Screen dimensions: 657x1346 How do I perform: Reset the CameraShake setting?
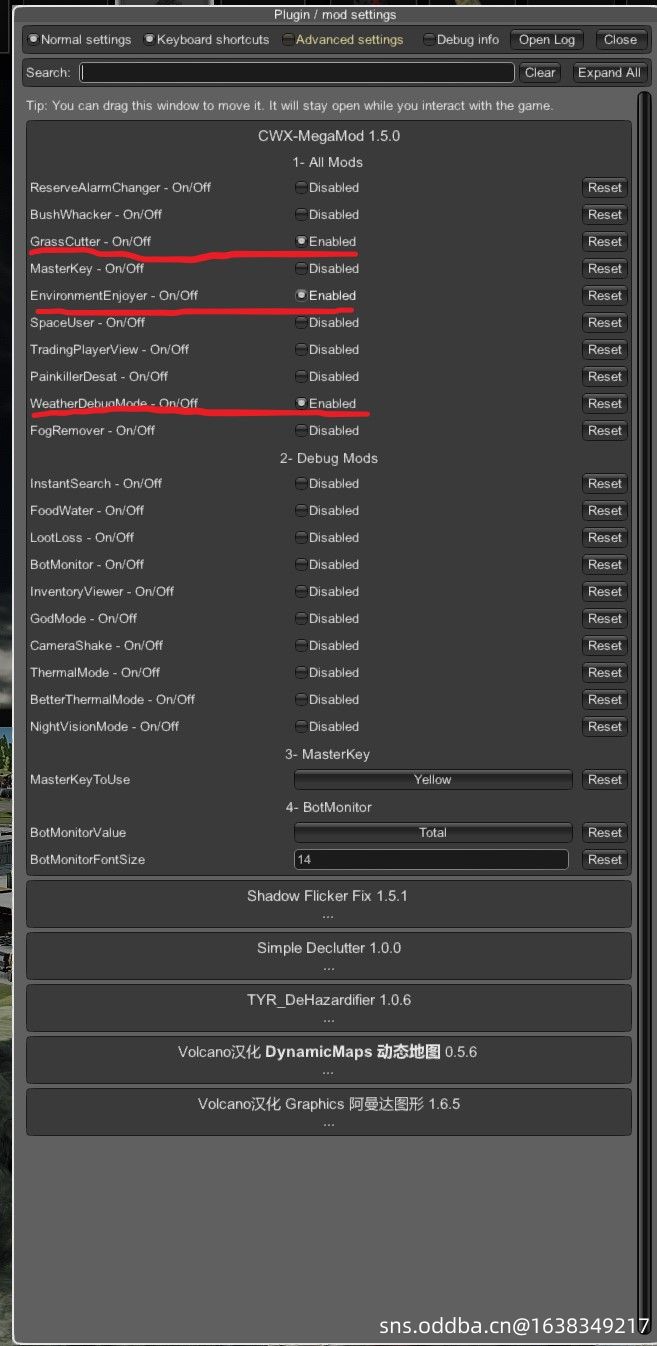click(x=605, y=646)
